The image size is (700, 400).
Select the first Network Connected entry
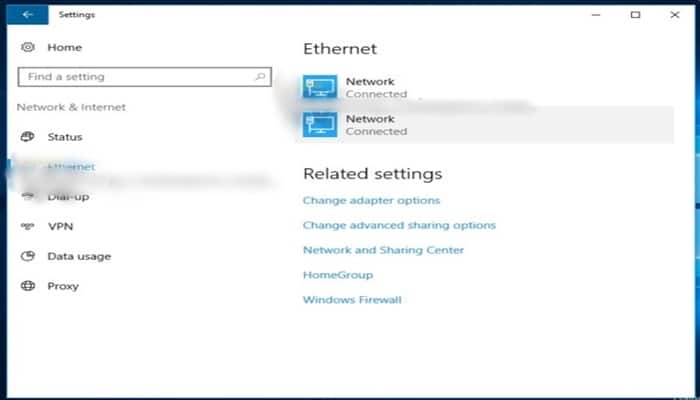point(484,88)
